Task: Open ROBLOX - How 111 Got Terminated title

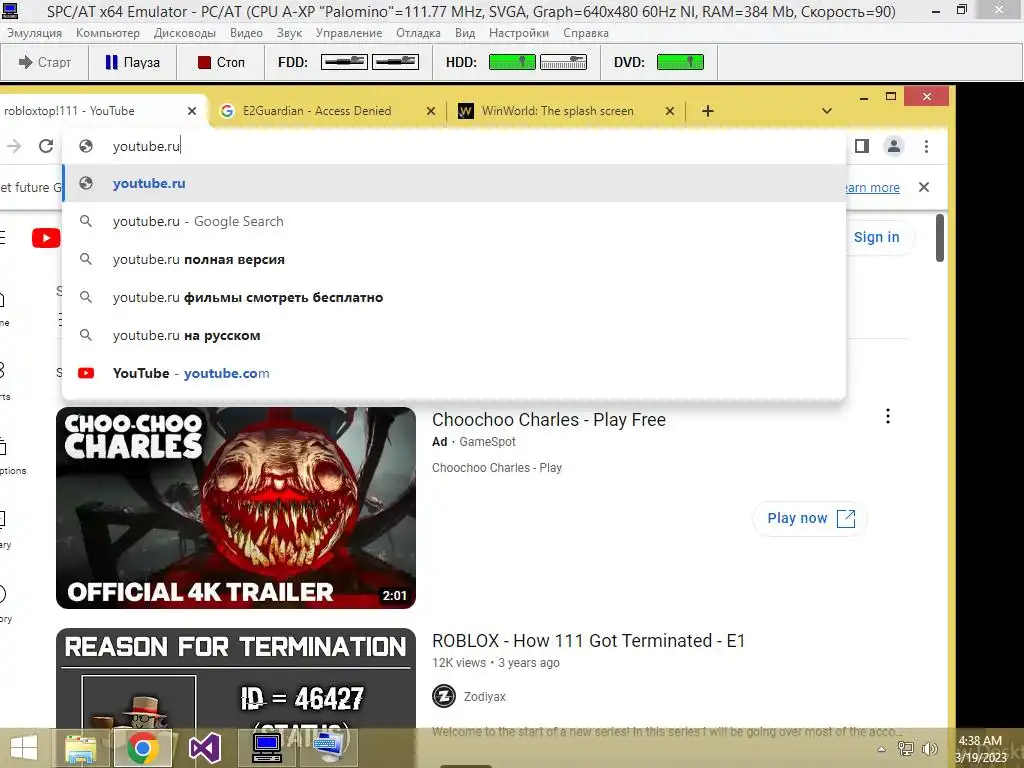Action: [x=588, y=641]
